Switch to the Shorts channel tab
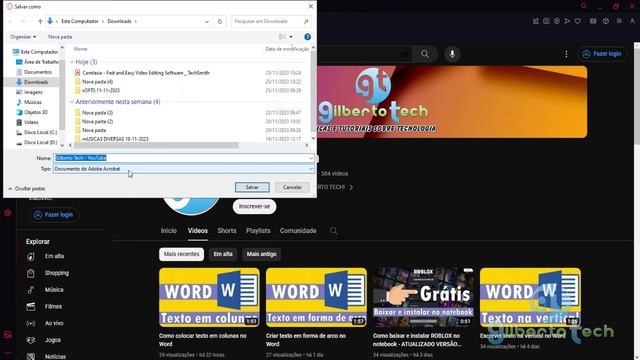640x360 pixels. tap(227, 231)
